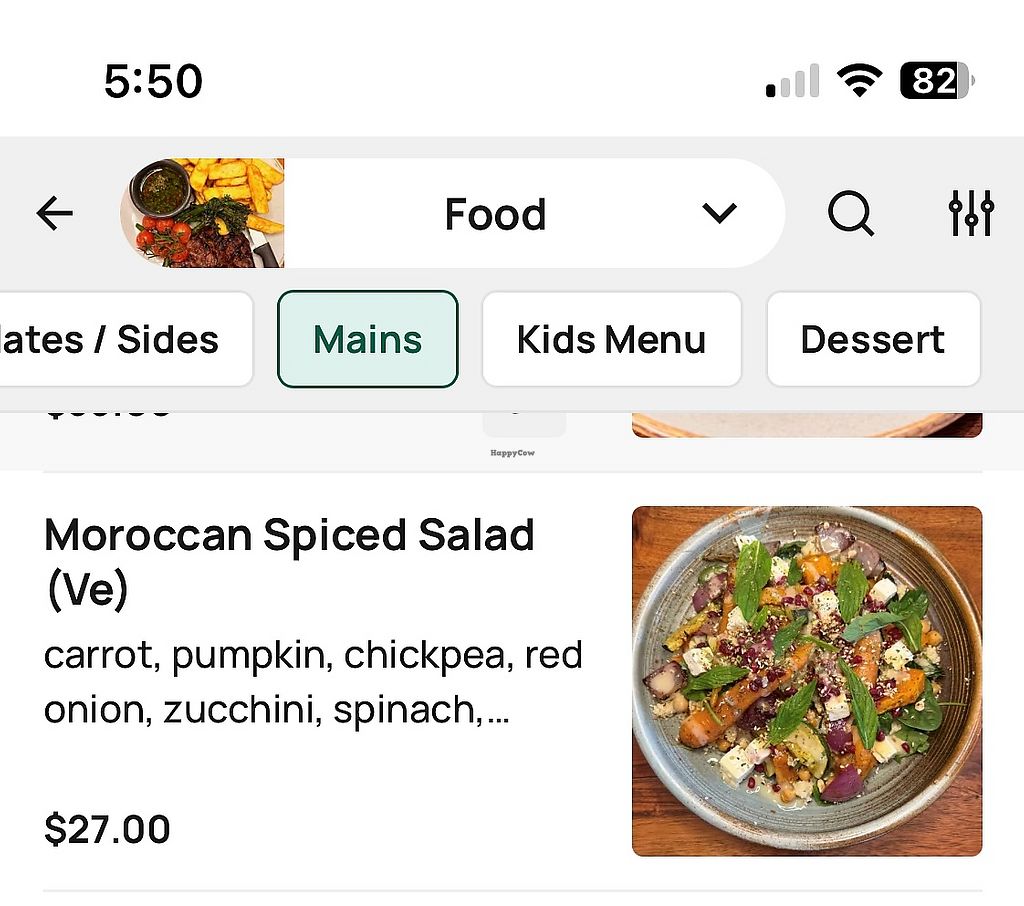This screenshot has height=906, width=1024.
Task: Go to the Kids Menu tab
Action: (x=611, y=340)
